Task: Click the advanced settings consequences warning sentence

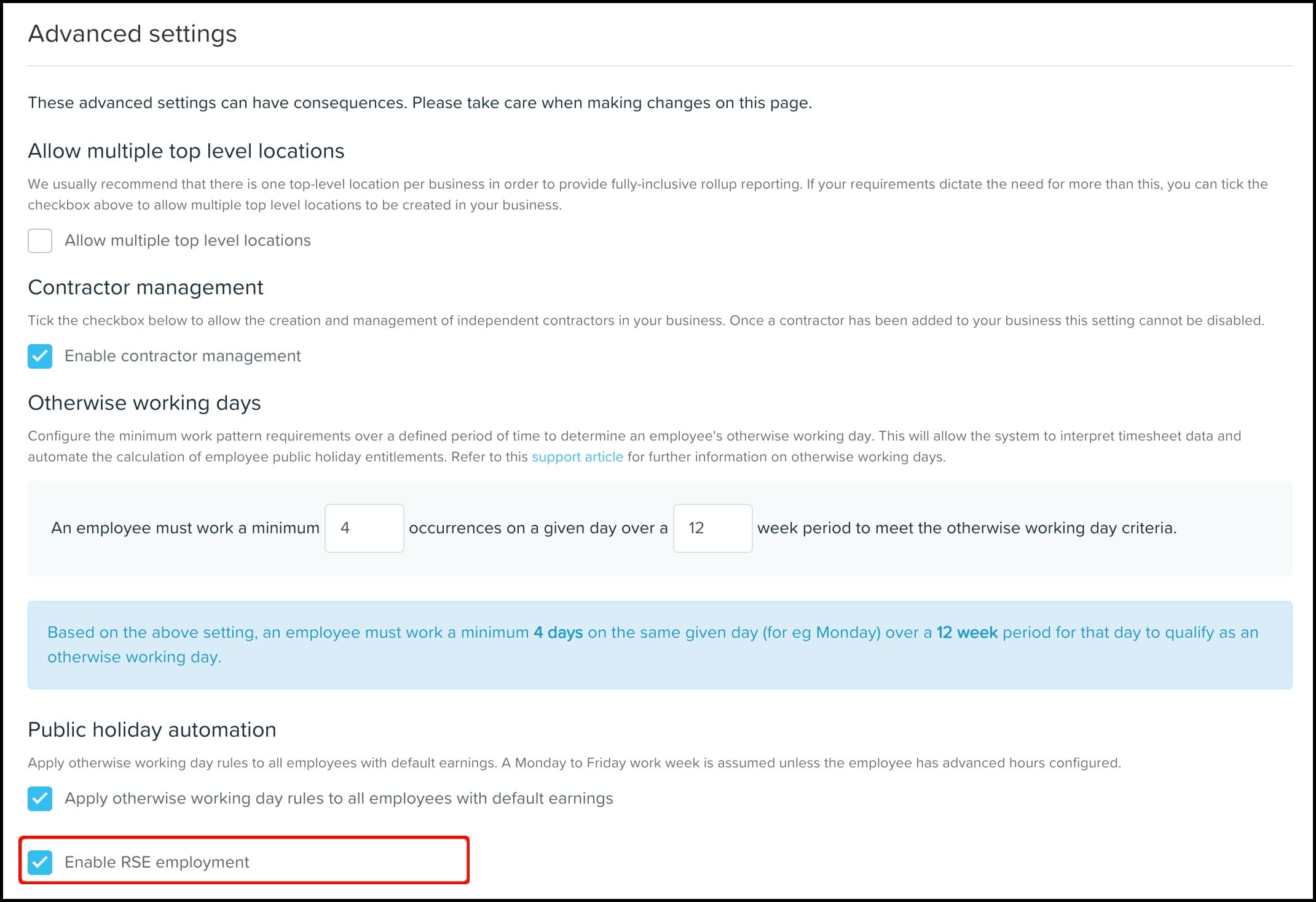Action: point(420,103)
